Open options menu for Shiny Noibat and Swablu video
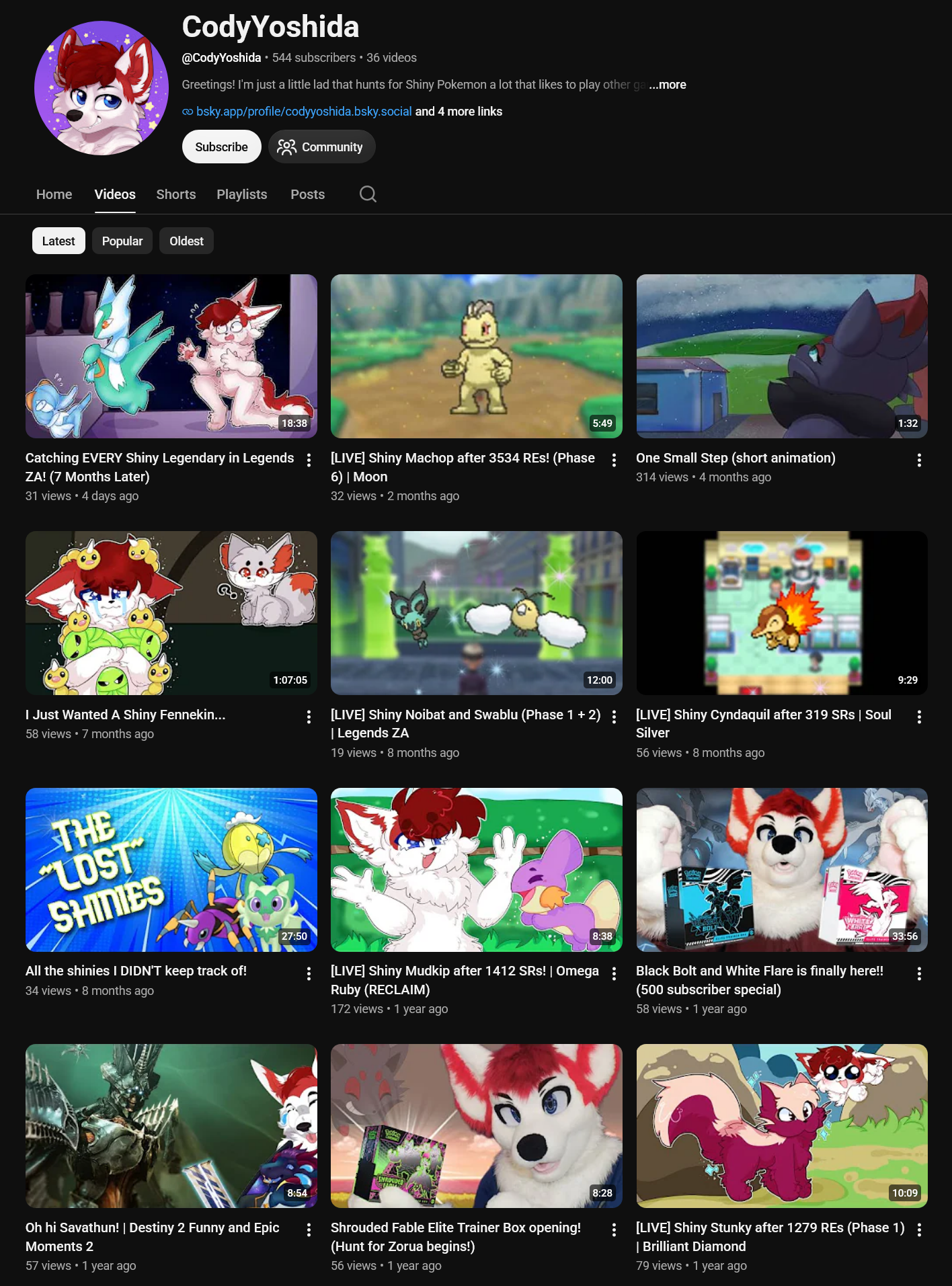This screenshot has height=1286, width=952. click(x=614, y=717)
